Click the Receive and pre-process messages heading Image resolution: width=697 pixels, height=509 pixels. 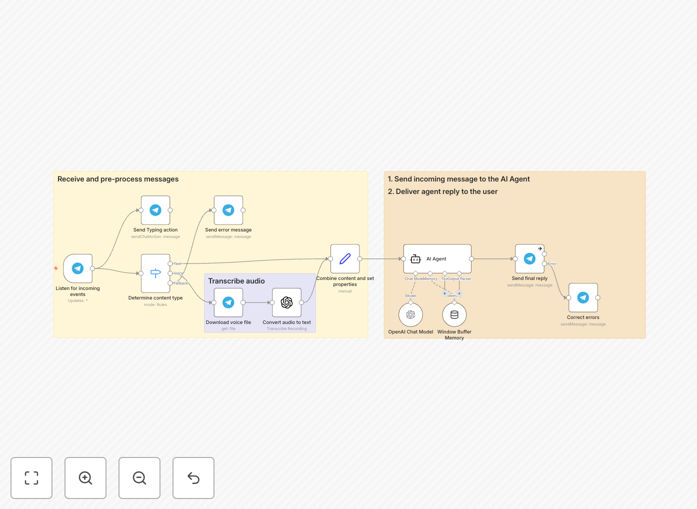[x=118, y=179]
